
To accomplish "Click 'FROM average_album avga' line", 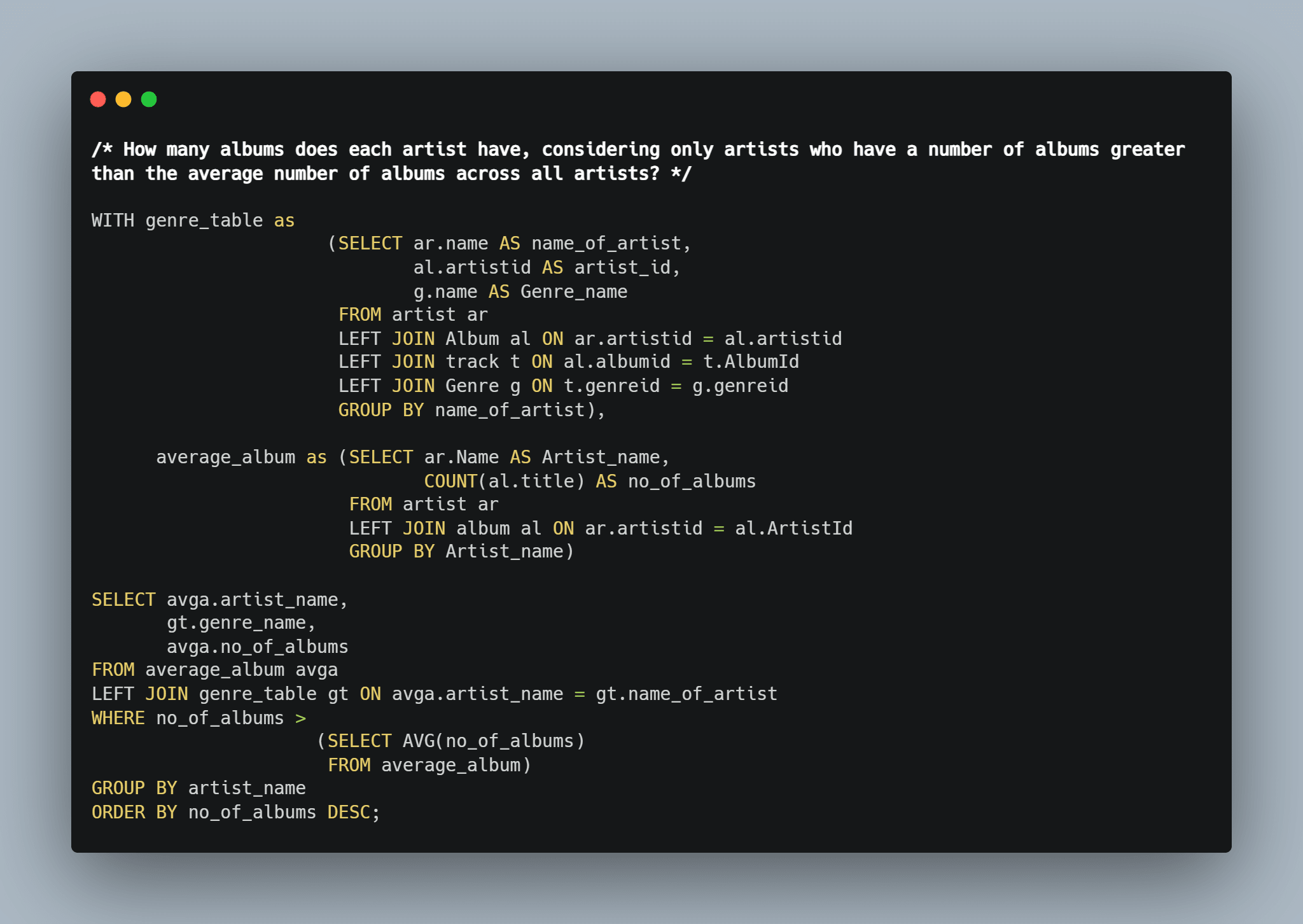I will pyautogui.click(x=214, y=669).
